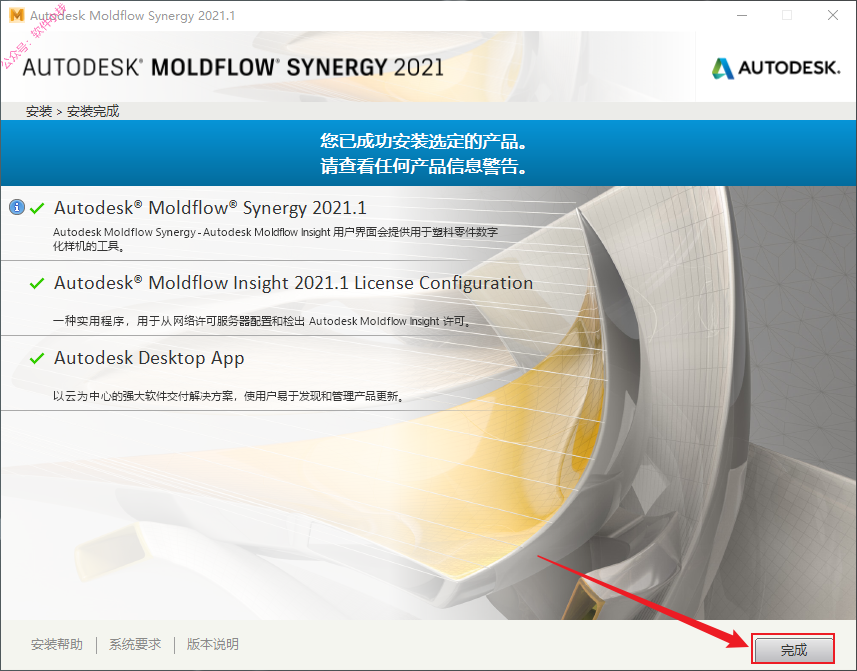Click the Moldflow Synergy description text under its title

click(x=275, y=239)
